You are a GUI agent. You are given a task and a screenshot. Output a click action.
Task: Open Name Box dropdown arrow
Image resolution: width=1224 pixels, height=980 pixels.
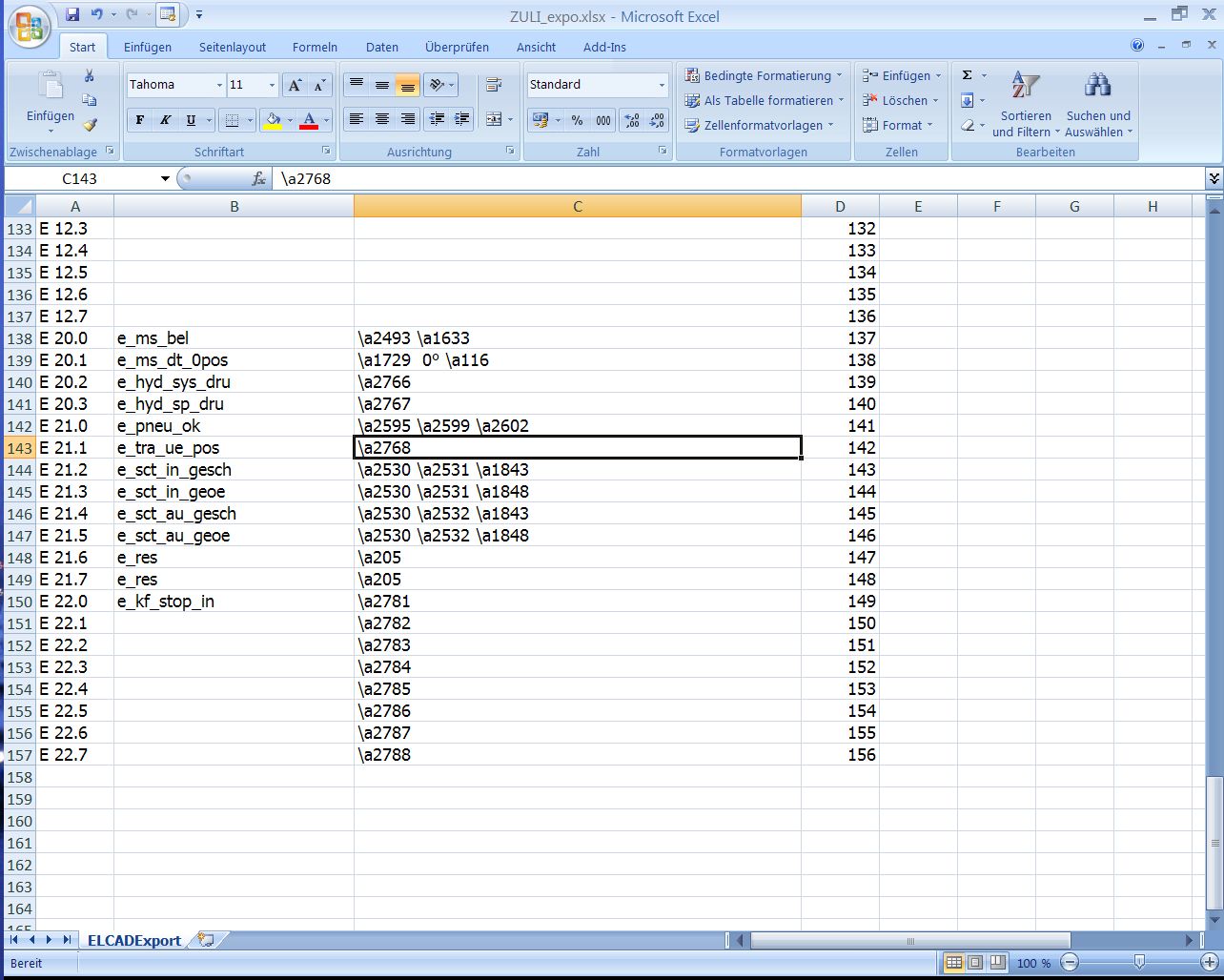click(x=165, y=178)
